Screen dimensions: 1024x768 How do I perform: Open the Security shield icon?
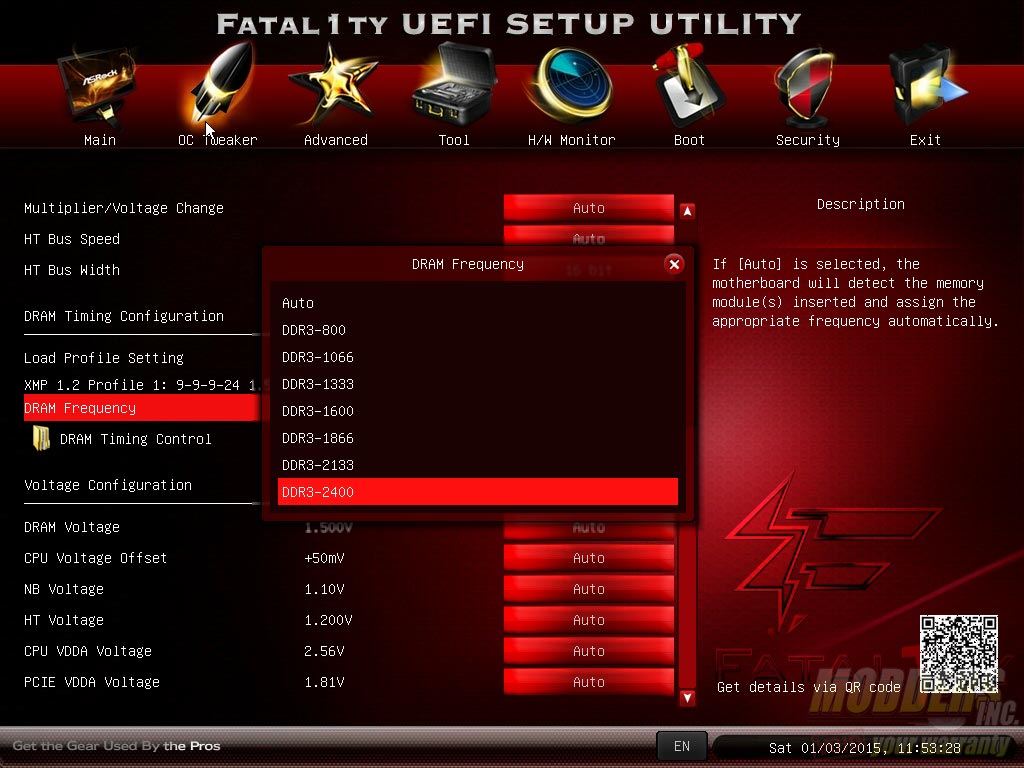(x=805, y=88)
